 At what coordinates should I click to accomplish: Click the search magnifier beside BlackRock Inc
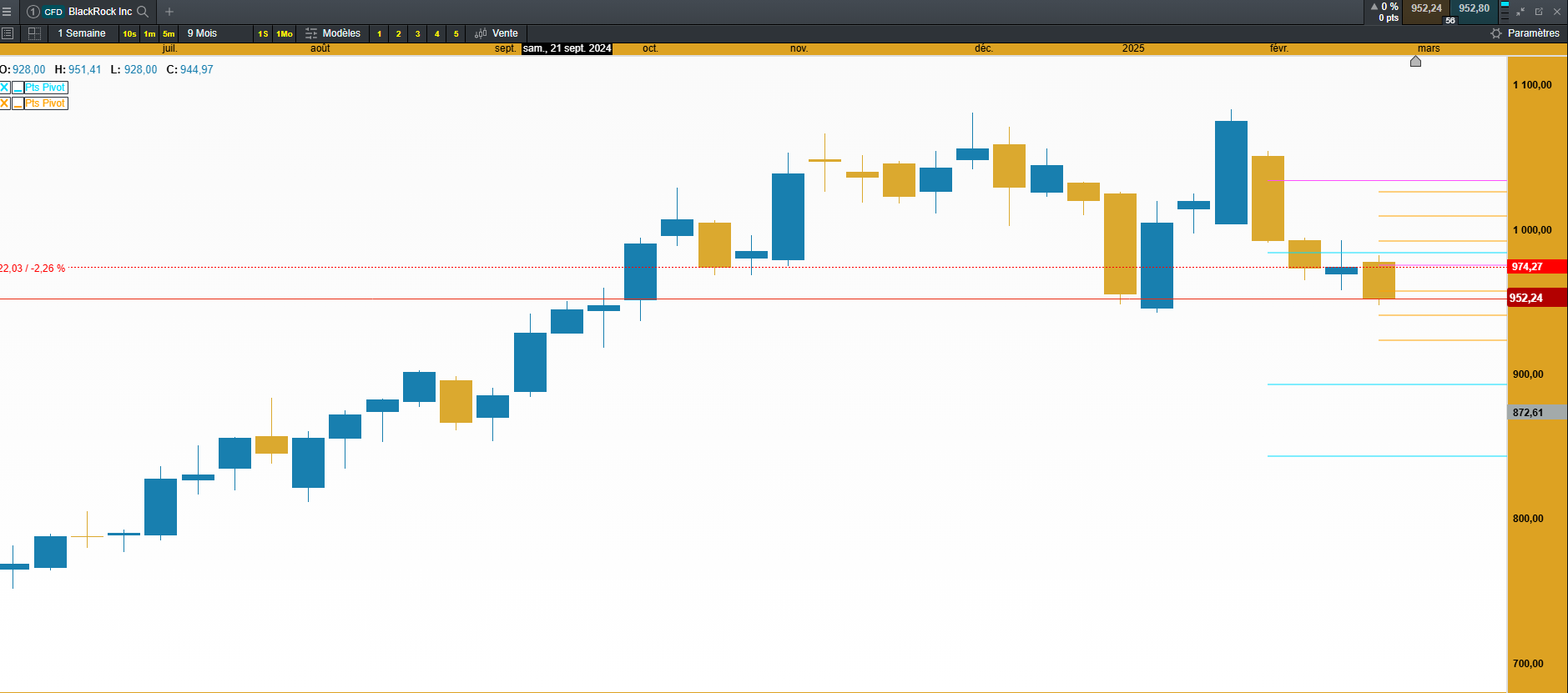(143, 12)
